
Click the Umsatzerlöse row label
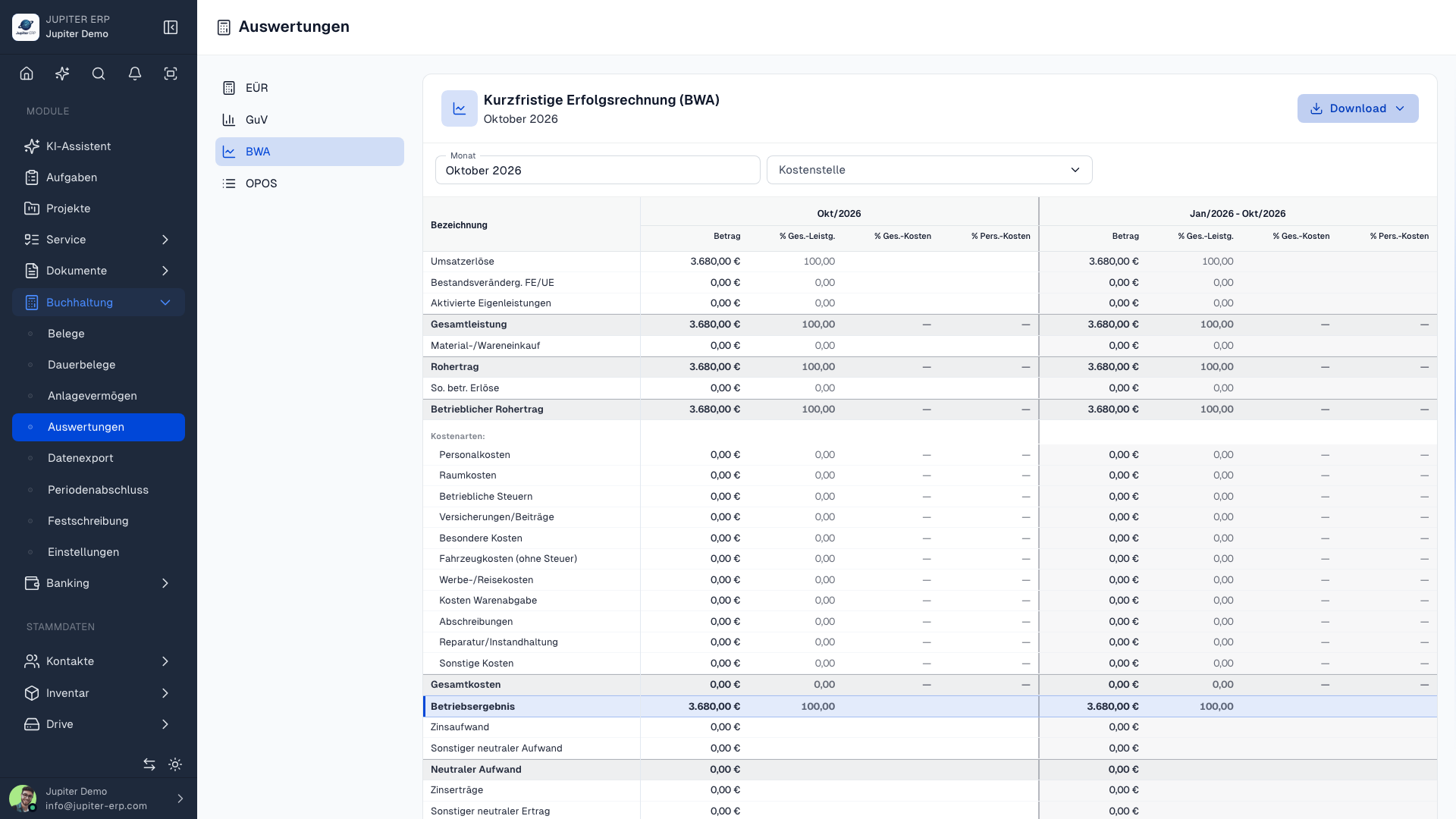[463, 261]
